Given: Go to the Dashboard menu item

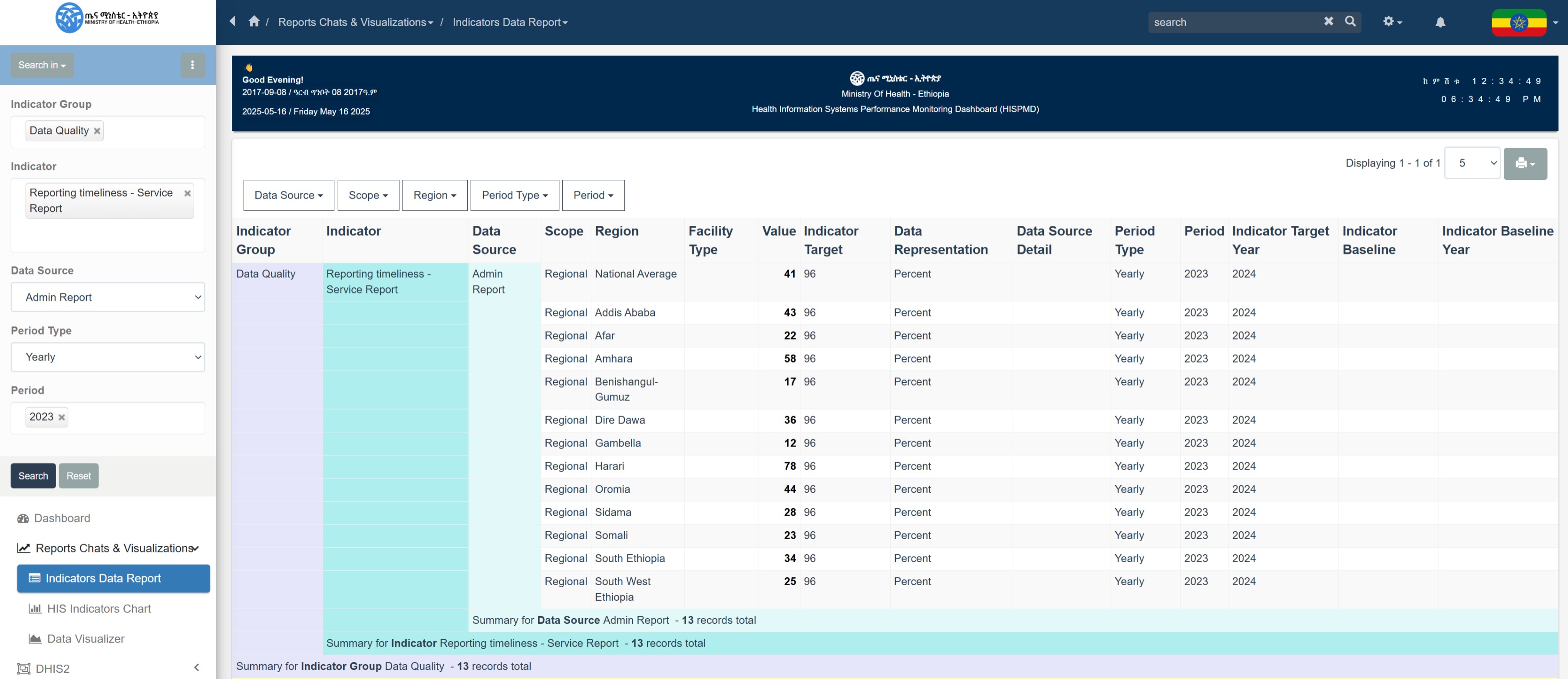Looking at the screenshot, I should (x=62, y=518).
